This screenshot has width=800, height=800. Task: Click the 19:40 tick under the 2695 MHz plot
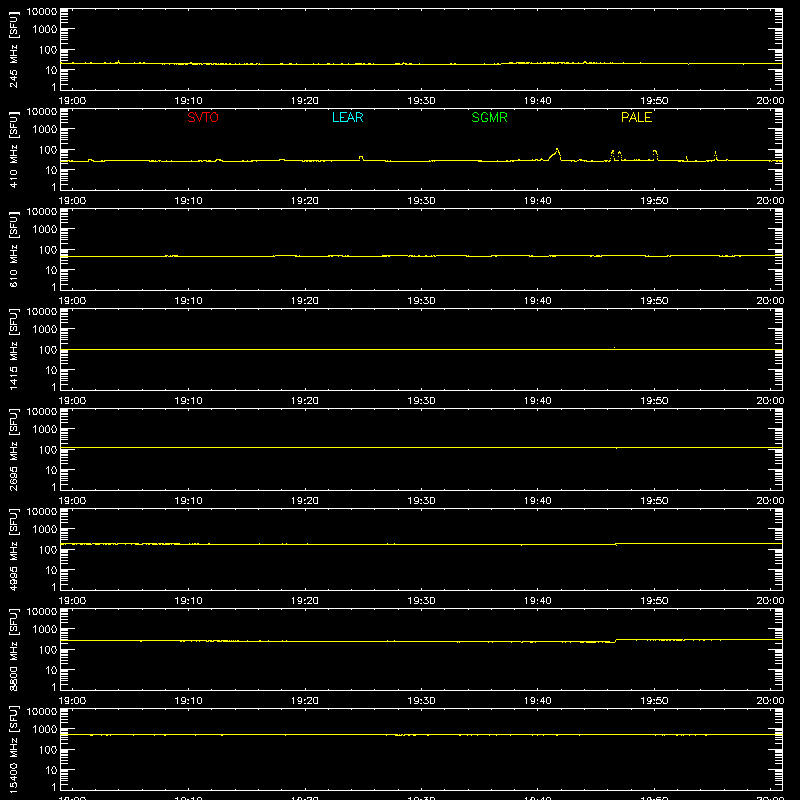(x=538, y=501)
